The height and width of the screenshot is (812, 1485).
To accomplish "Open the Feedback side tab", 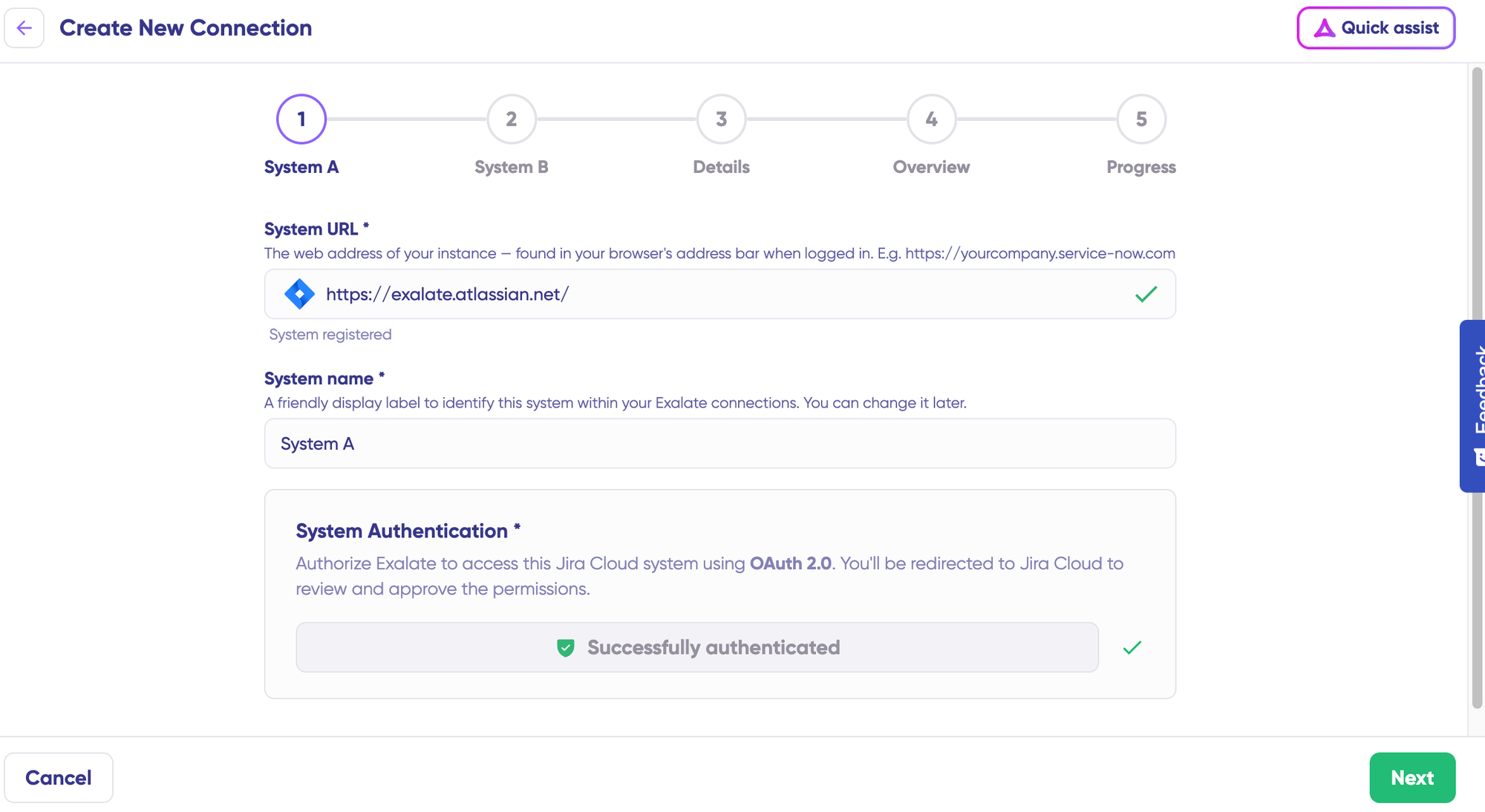I will [x=1473, y=406].
